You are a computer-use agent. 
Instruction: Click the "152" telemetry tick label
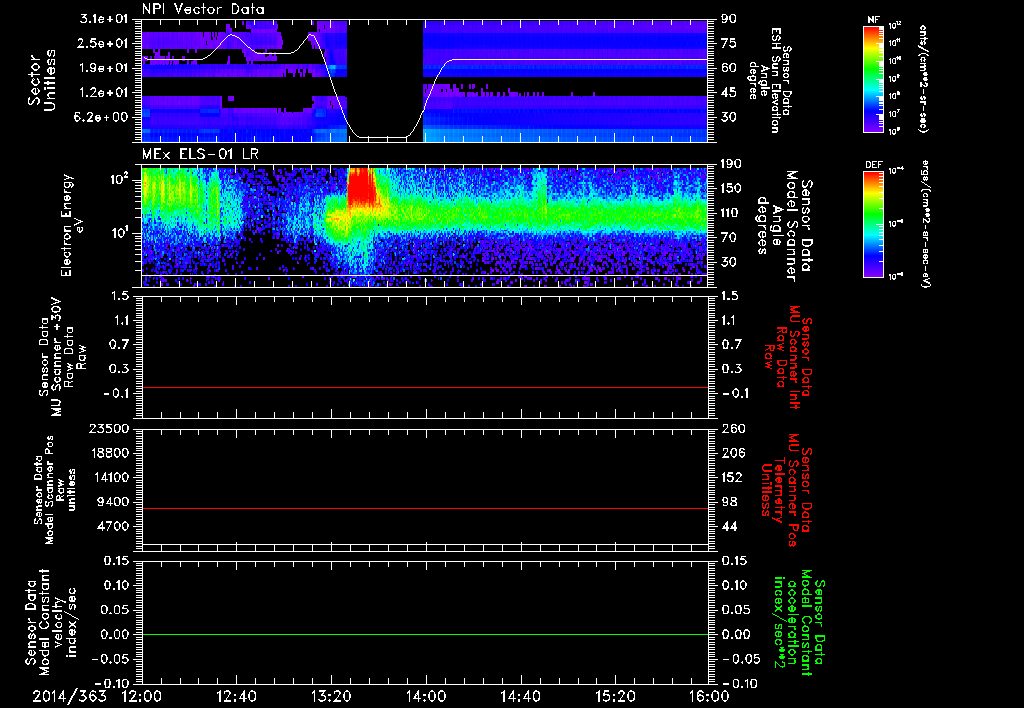click(x=732, y=477)
